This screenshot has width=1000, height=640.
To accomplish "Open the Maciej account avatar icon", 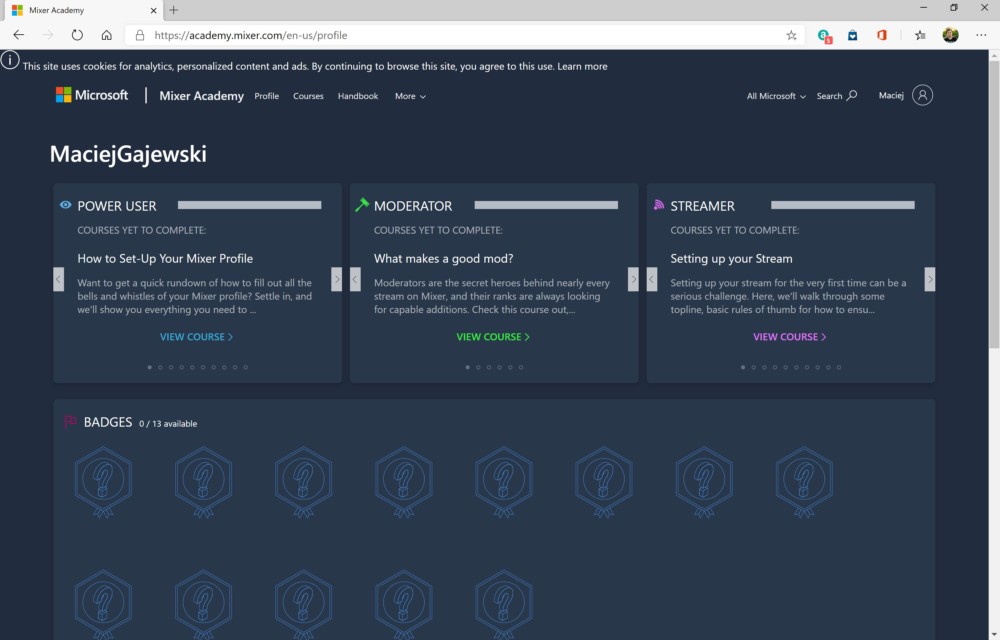I will [922, 95].
